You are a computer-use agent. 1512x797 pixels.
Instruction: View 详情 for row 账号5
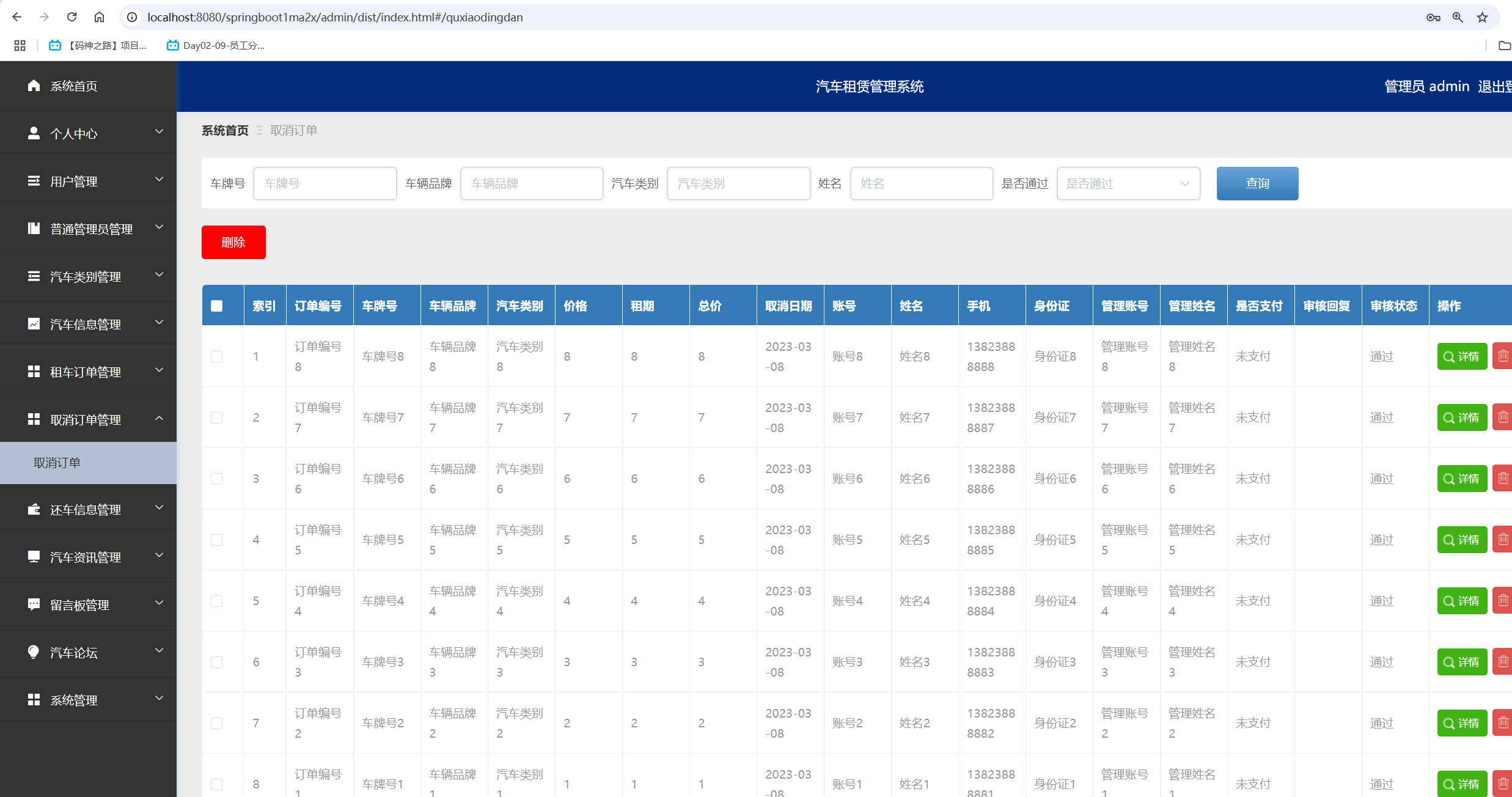click(1462, 540)
